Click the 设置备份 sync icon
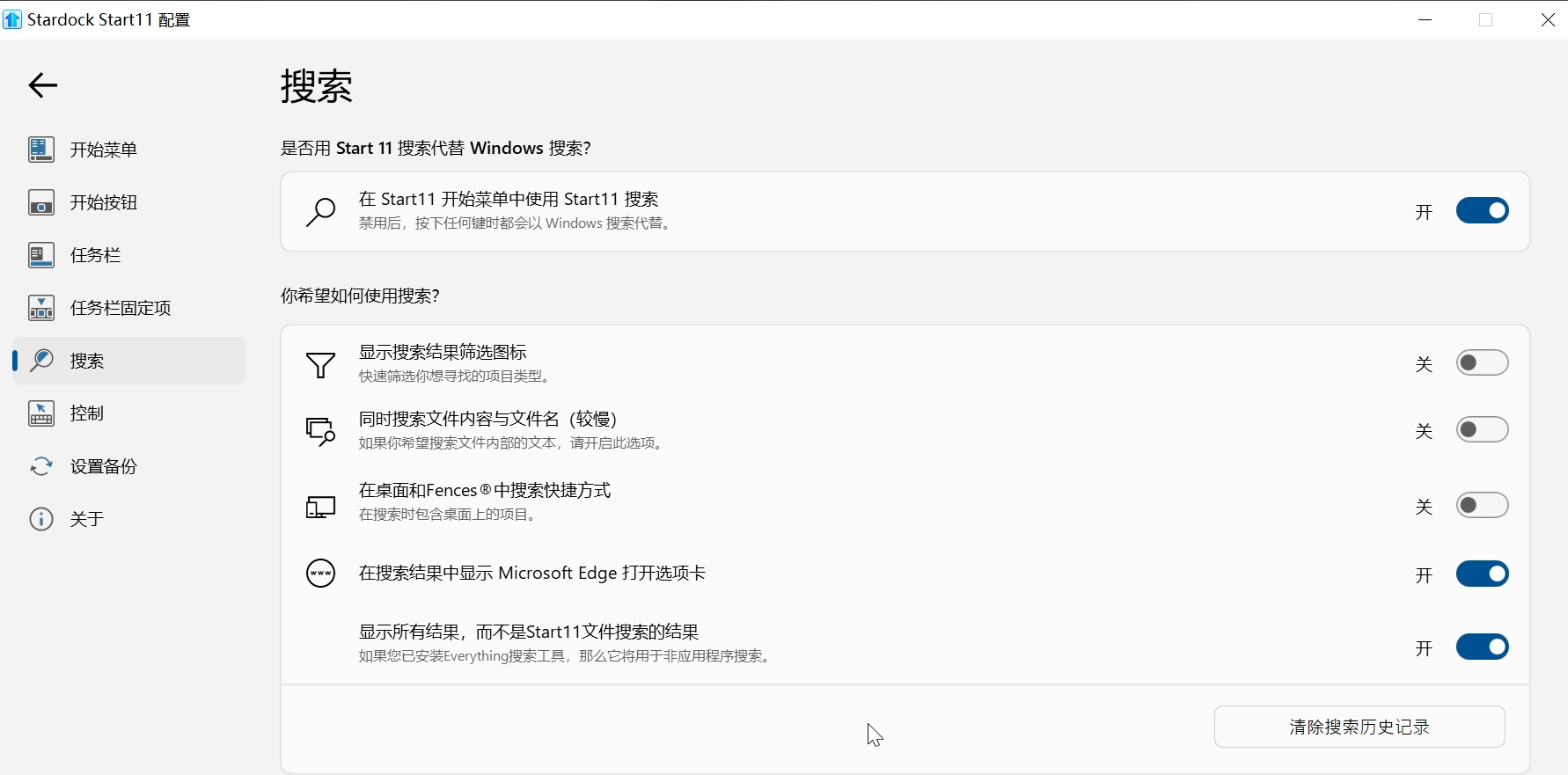This screenshot has width=1568, height=775. coord(41,466)
